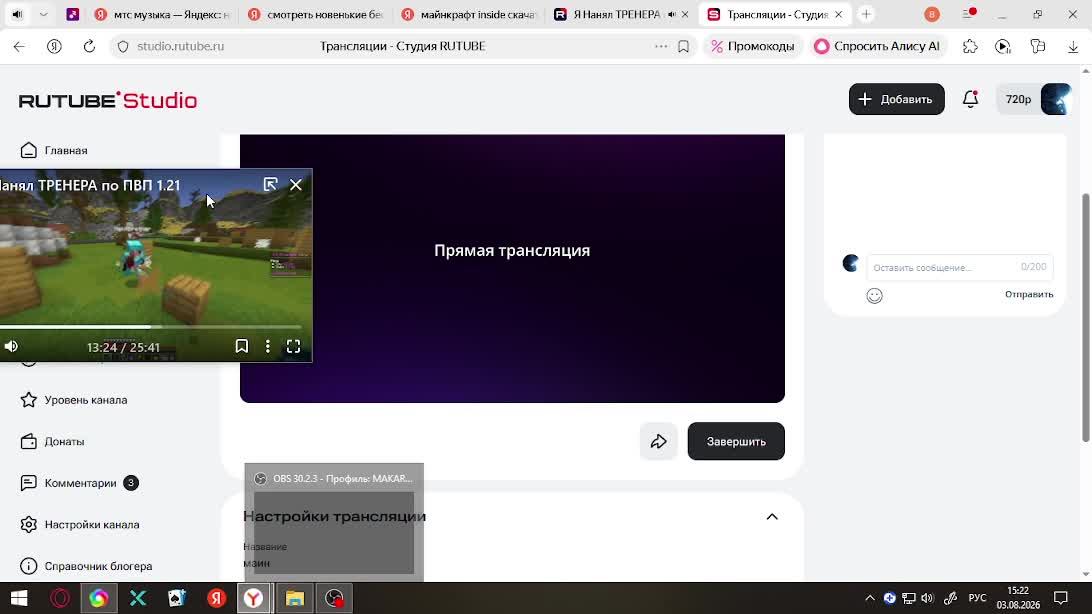Mute the Я Нанял ТРЕНЕРА tab audio

[671, 15]
